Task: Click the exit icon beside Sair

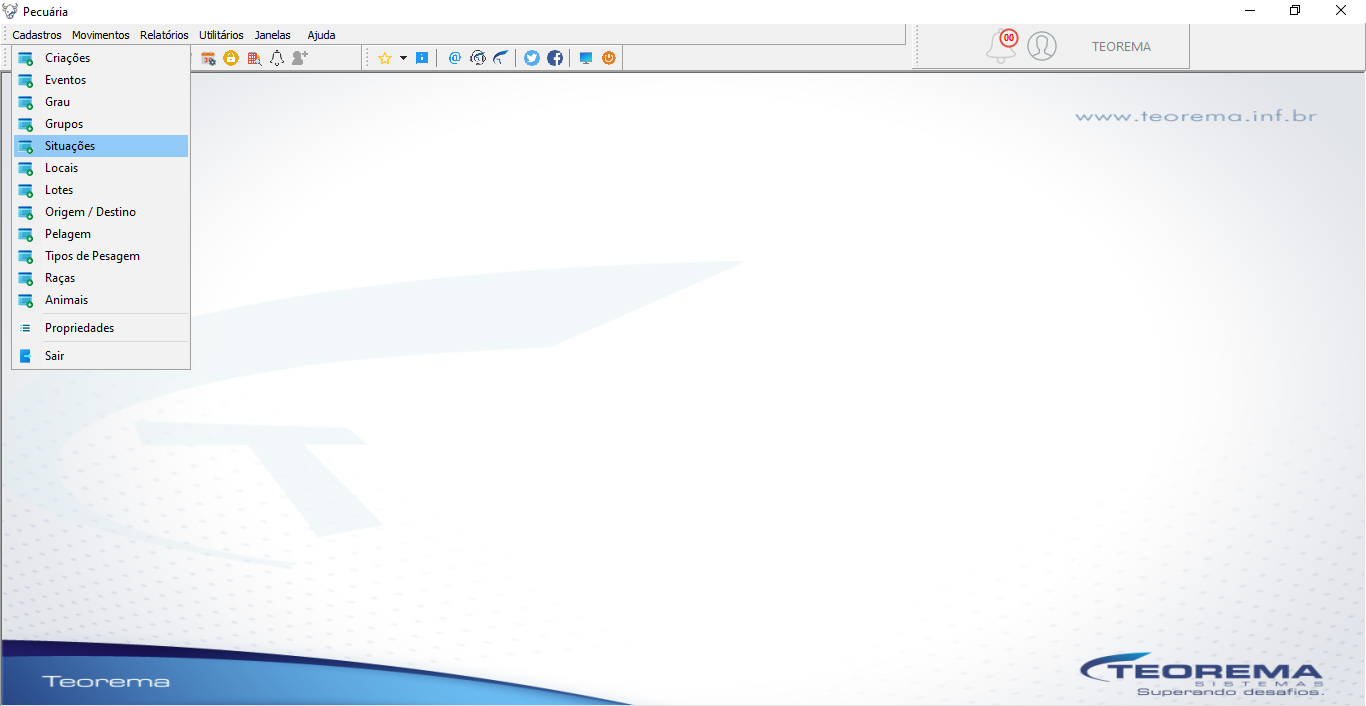Action: click(26, 356)
